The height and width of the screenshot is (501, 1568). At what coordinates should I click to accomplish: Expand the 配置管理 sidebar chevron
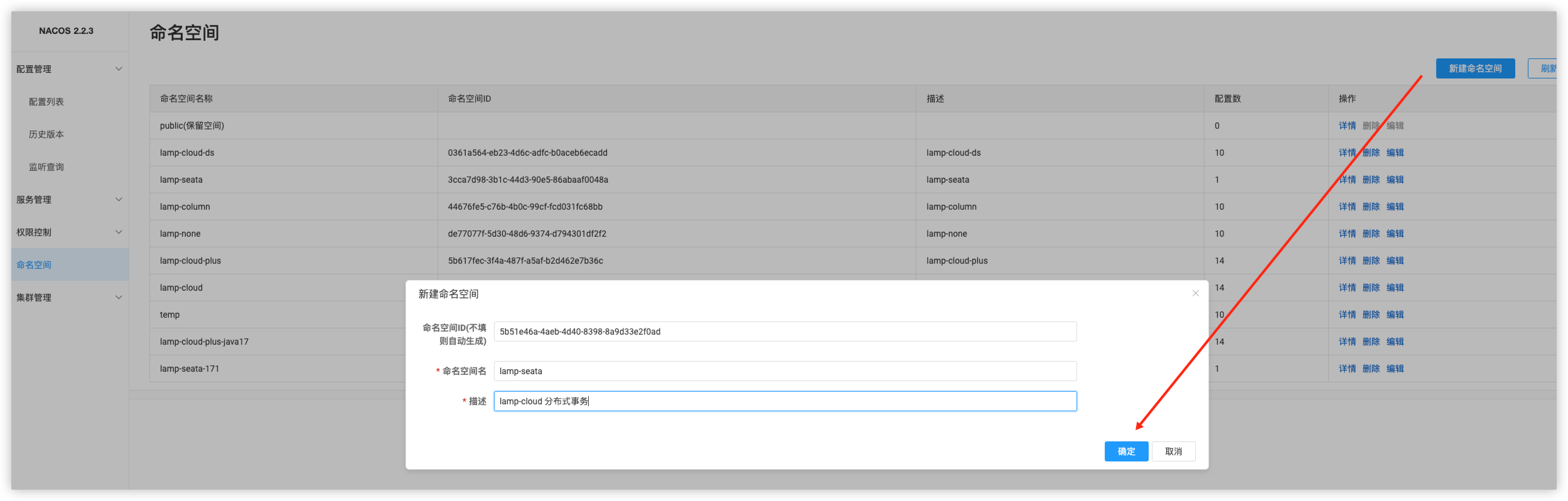click(x=119, y=69)
